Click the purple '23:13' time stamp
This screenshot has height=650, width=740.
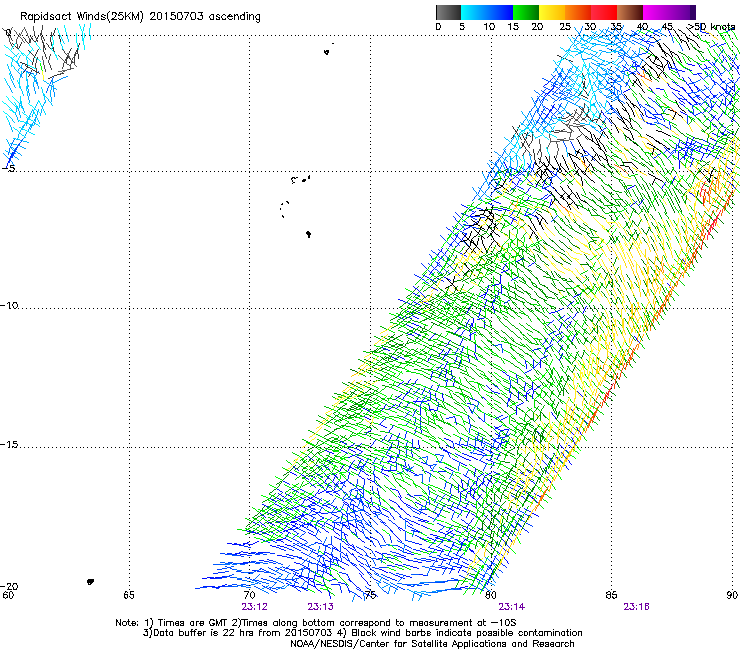pos(320,607)
